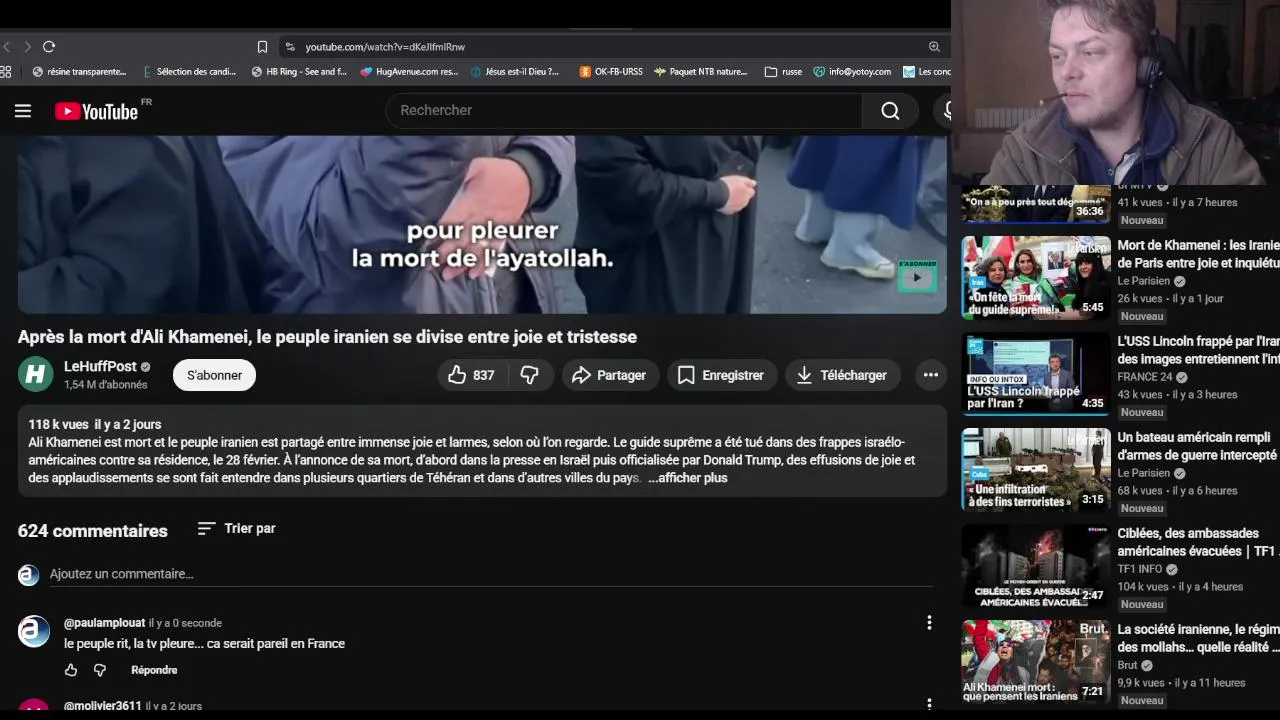Go back in the browser

(x=7, y=47)
